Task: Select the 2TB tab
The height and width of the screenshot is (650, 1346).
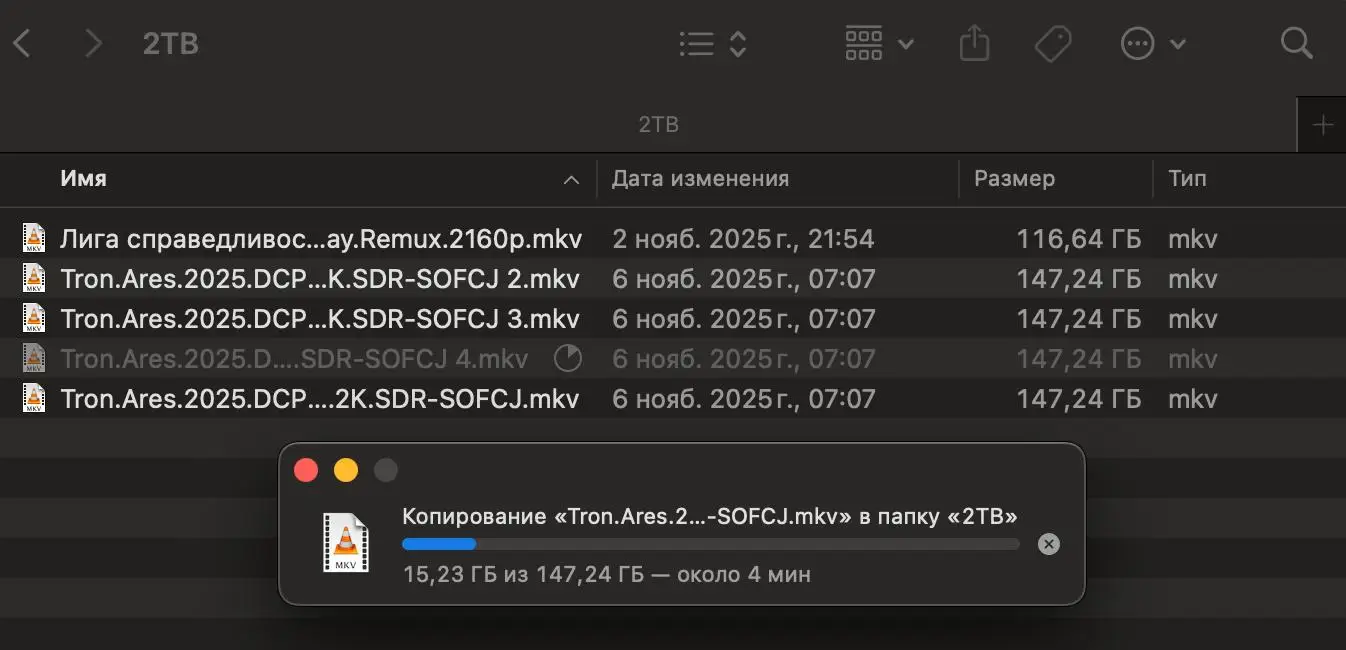Action: click(x=658, y=126)
